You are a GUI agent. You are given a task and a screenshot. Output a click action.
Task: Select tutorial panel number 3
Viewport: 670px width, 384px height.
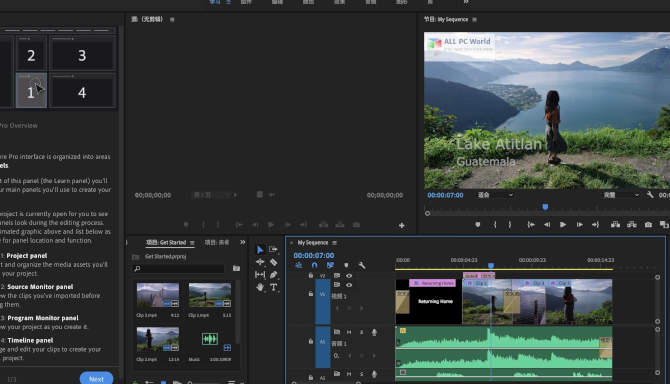point(82,55)
